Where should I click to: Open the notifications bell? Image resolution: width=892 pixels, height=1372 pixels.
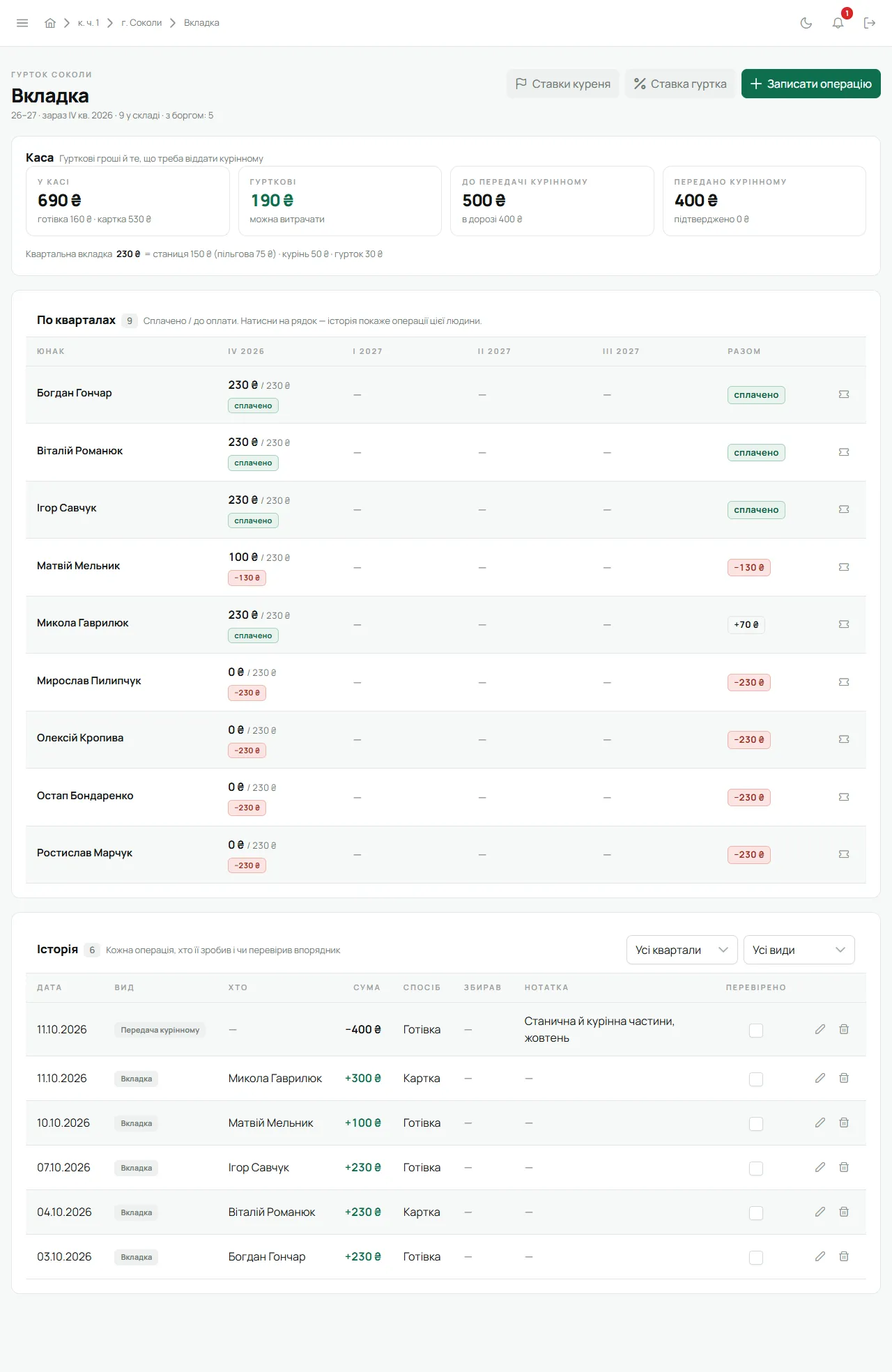coord(838,23)
